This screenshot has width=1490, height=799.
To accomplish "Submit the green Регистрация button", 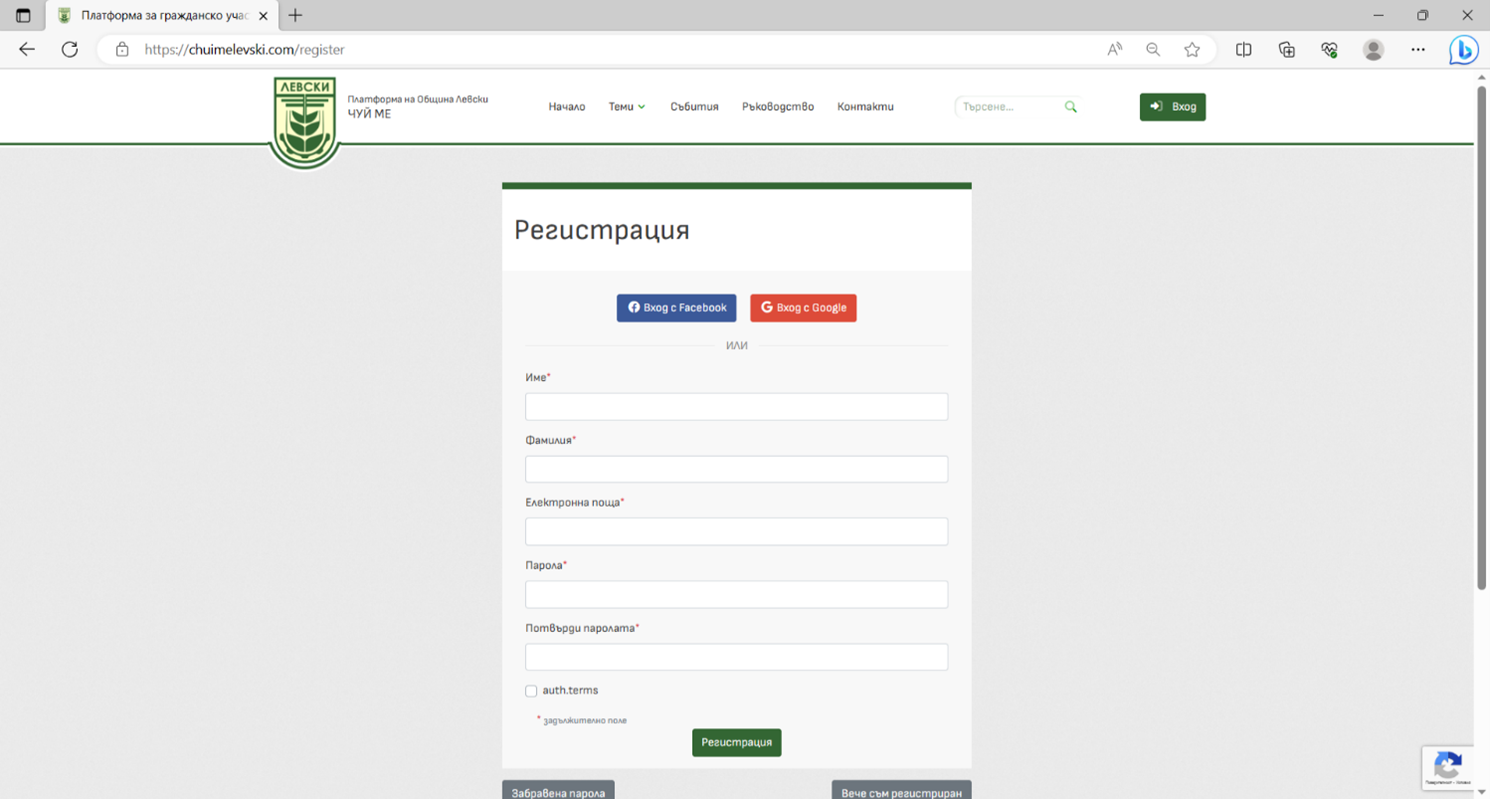I will pos(736,743).
